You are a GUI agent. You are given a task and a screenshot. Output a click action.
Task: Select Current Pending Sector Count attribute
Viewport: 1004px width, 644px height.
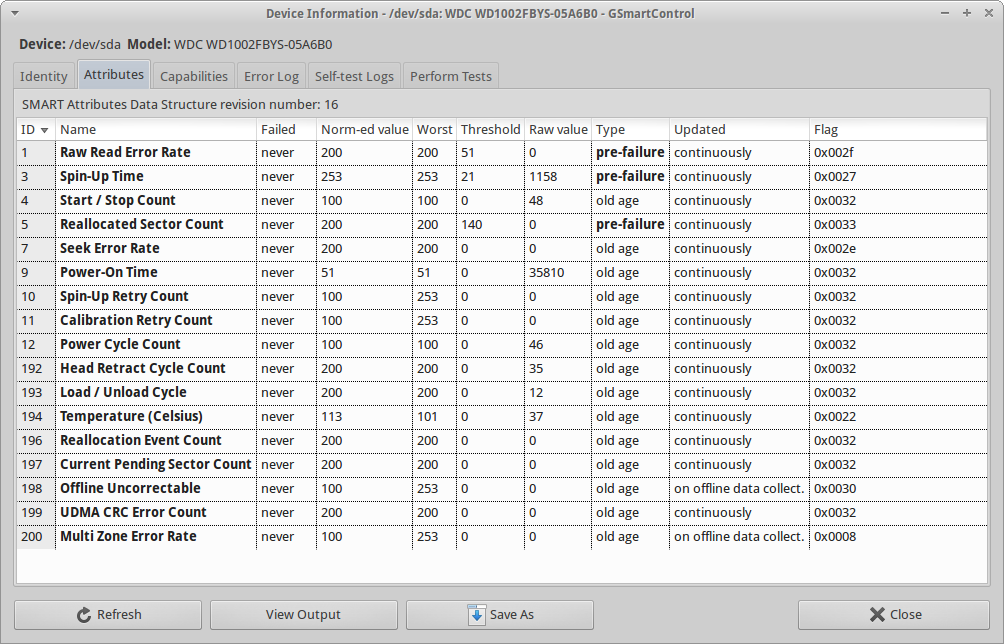coord(502,465)
